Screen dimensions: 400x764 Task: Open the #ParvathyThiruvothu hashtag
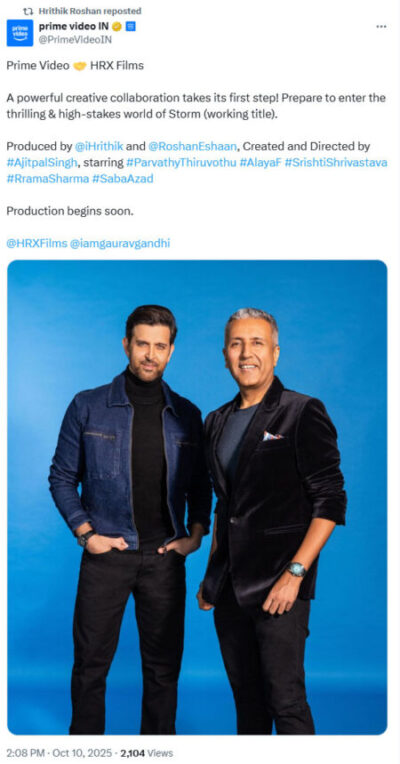pos(180,162)
